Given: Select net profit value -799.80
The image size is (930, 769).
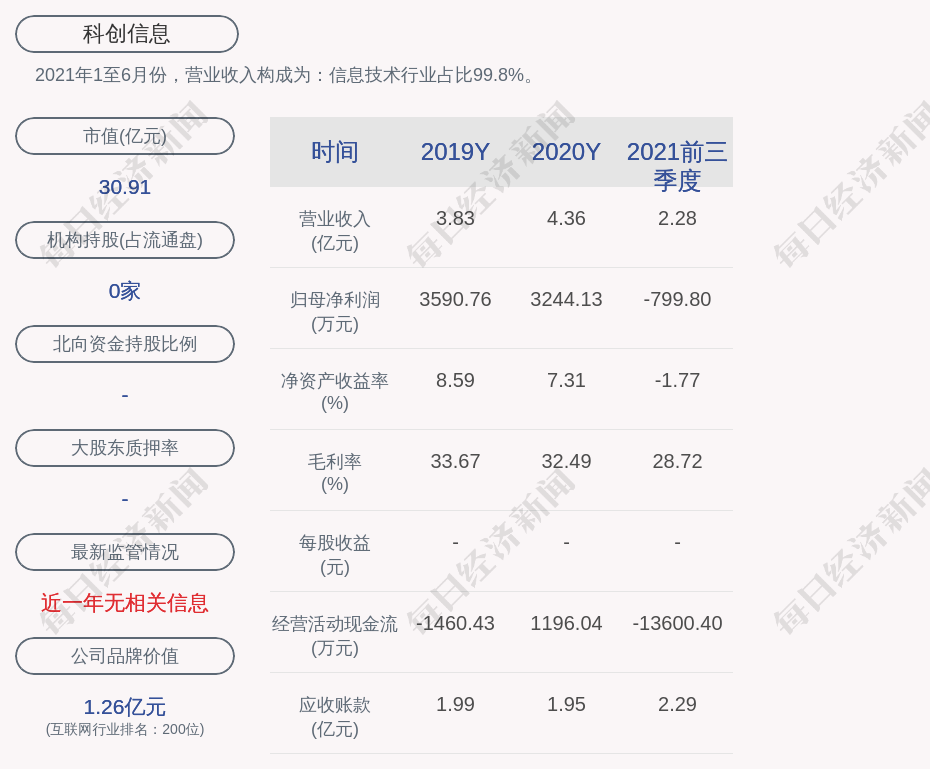Looking at the screenshot, I should pos(677,299).
